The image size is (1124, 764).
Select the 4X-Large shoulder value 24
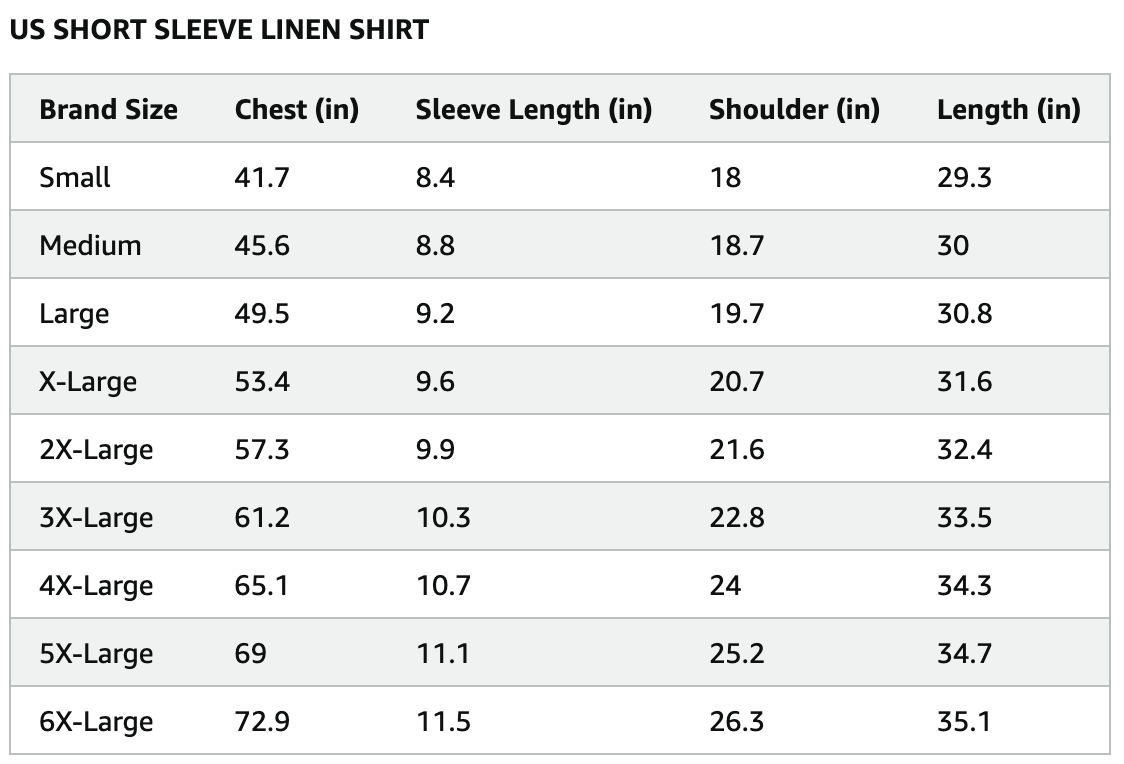coord(725,585)
